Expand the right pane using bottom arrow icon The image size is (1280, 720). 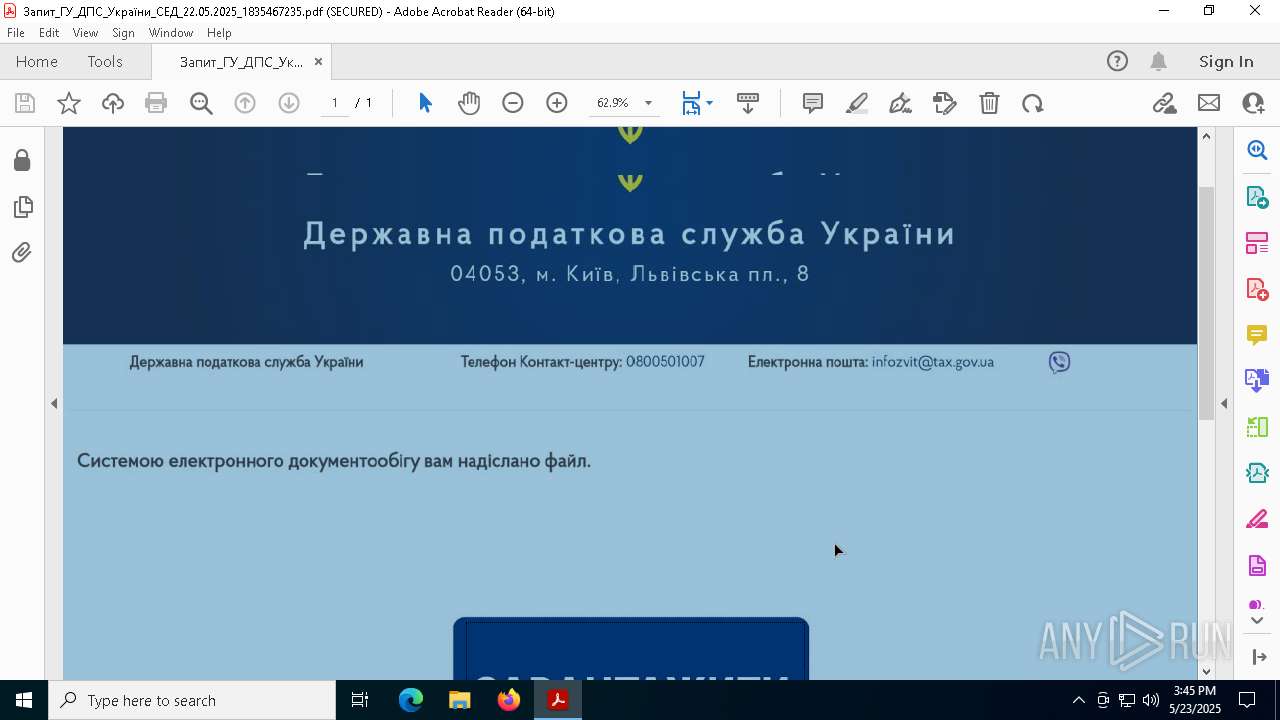1258,657
